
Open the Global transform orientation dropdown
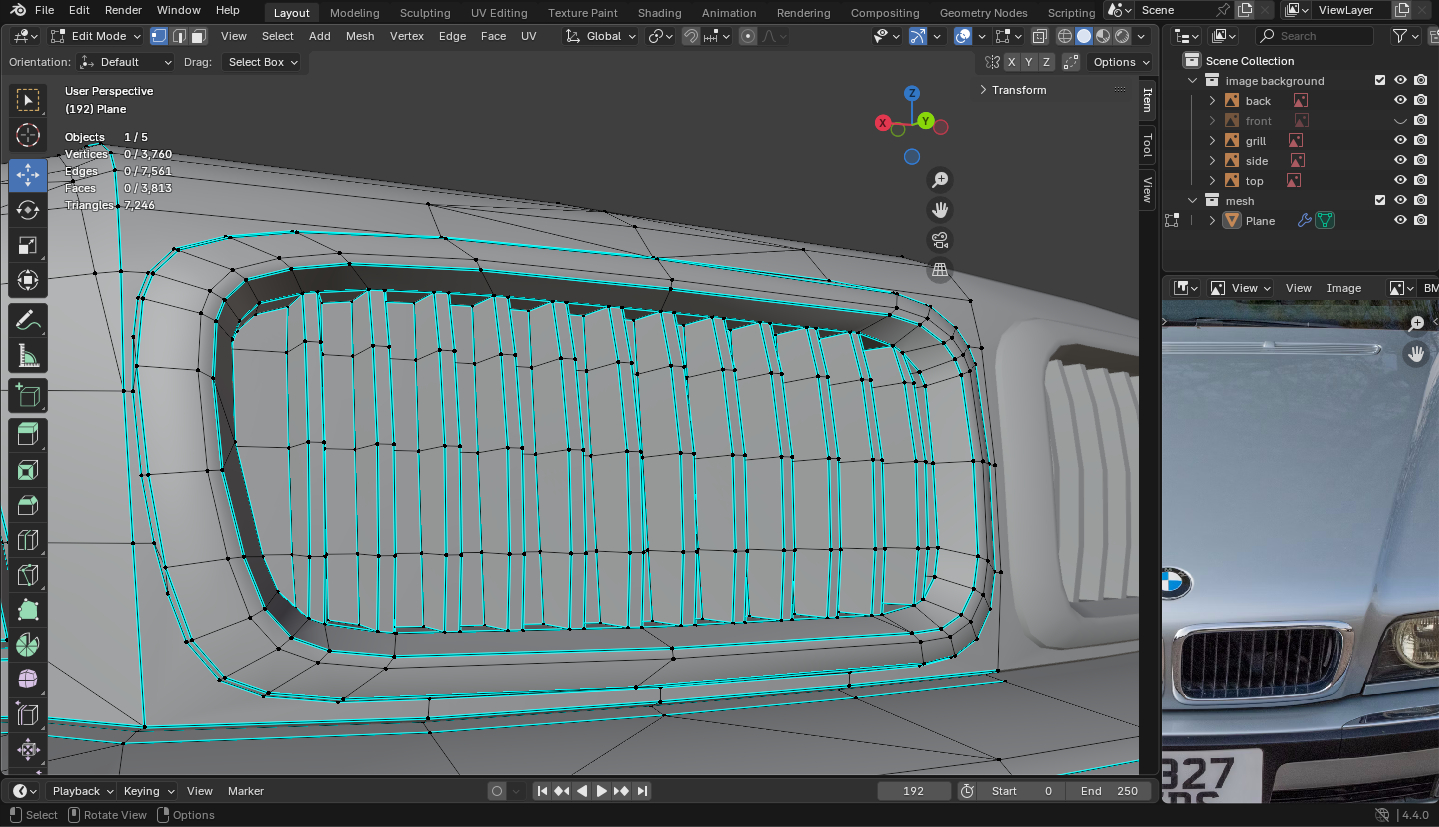601,36
